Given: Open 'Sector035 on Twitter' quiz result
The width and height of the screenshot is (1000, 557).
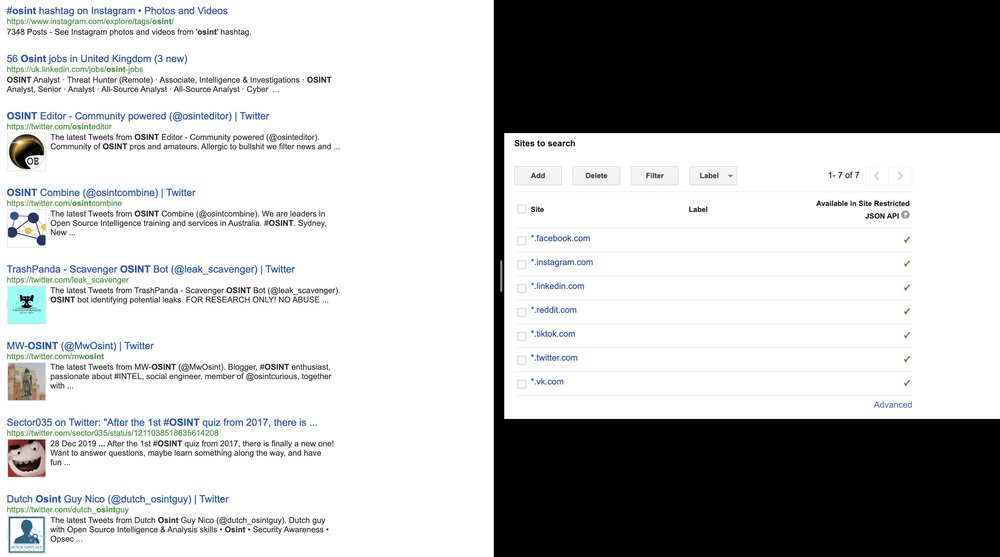Looking at the screenshot, I should (162, 422).
